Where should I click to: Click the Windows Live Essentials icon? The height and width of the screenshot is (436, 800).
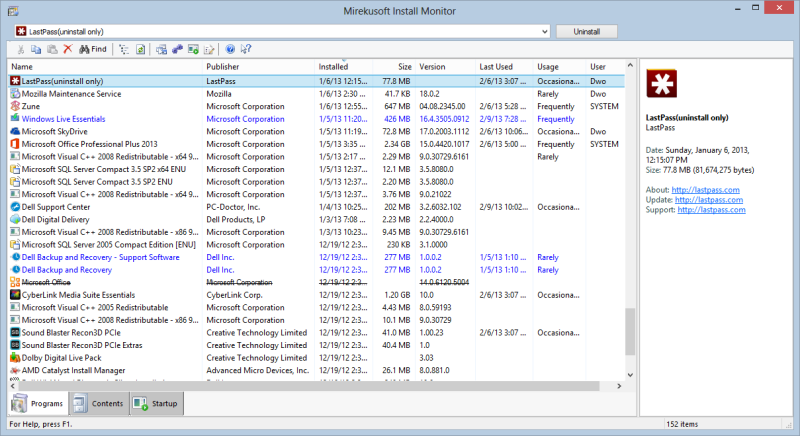[15, 119]
